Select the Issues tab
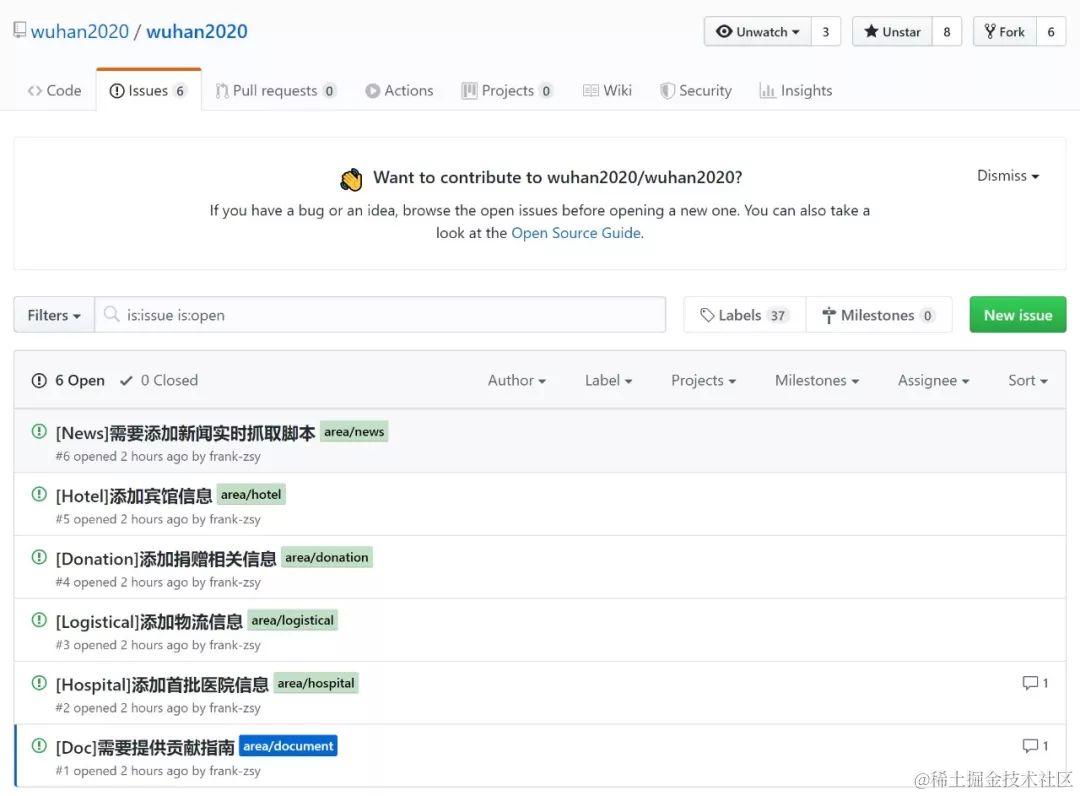The image size is (1080, 796). pyautogui.click(x=148, y=90)
